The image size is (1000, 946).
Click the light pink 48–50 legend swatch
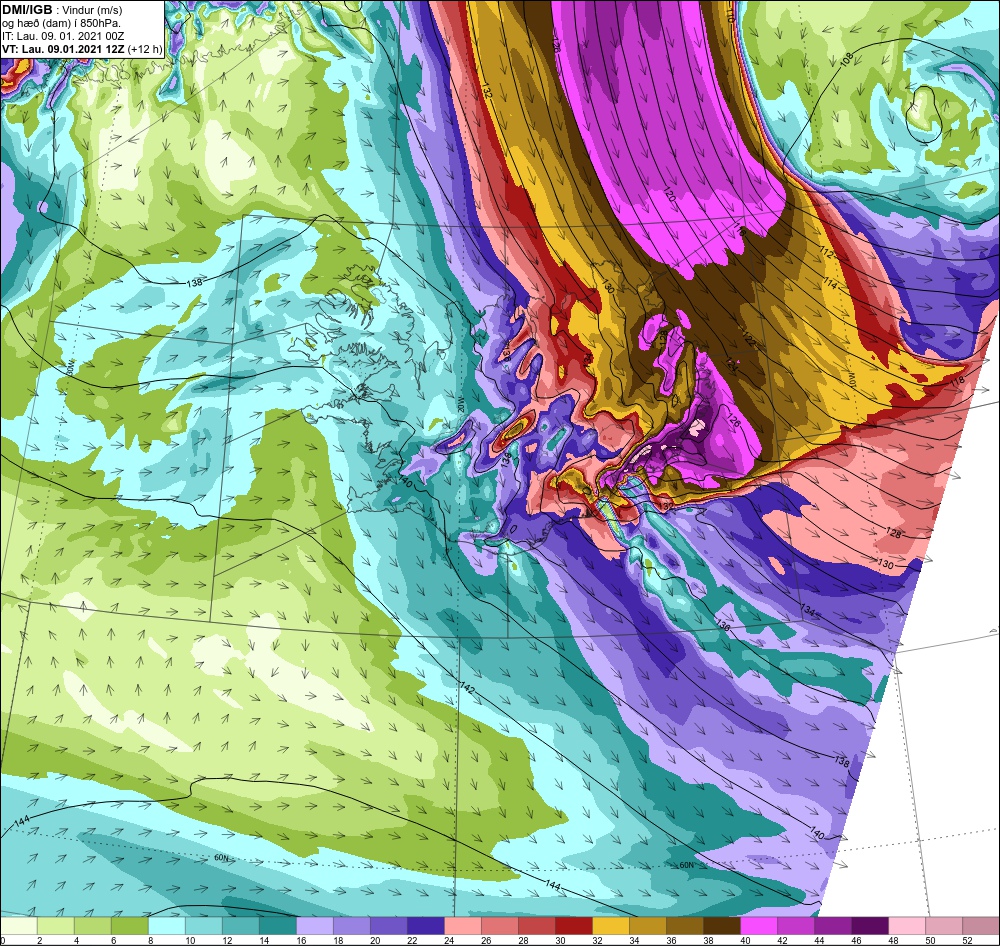(x=907, y=925)
